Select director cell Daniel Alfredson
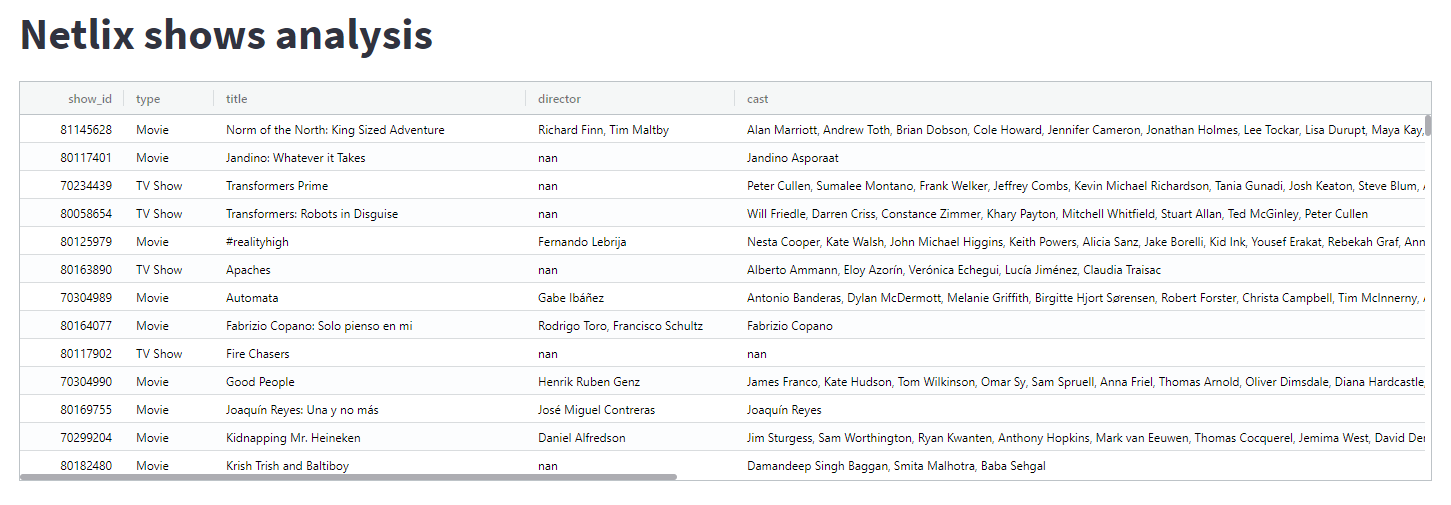 [630, 438]
